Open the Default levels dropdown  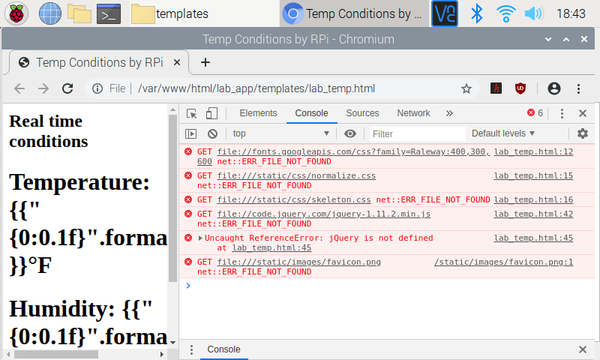pos(503,134)
